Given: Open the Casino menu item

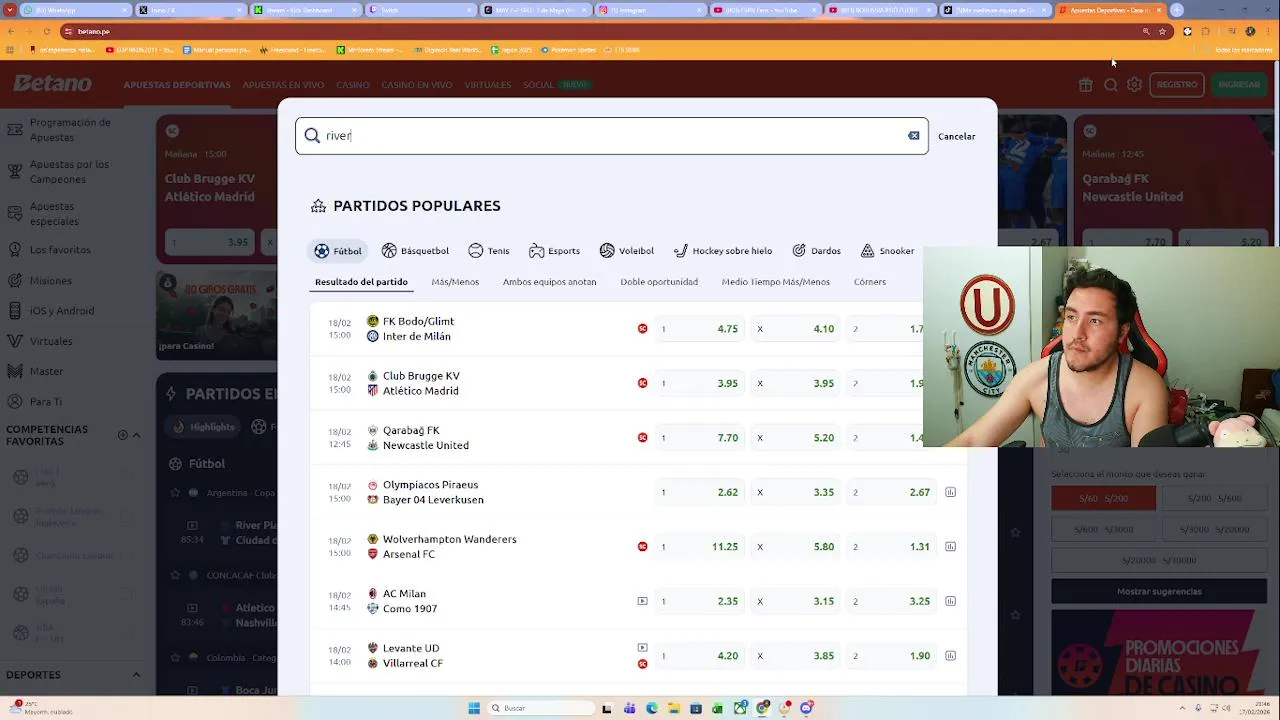Looking at the screenshot, I should [352, 85].
